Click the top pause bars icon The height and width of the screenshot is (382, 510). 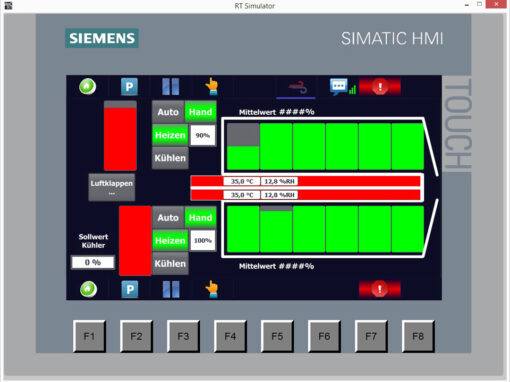pos(171,87)
